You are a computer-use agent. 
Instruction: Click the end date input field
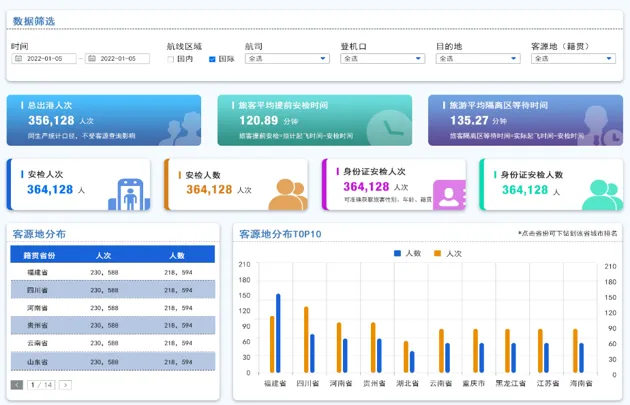click(x=117, y=59)
